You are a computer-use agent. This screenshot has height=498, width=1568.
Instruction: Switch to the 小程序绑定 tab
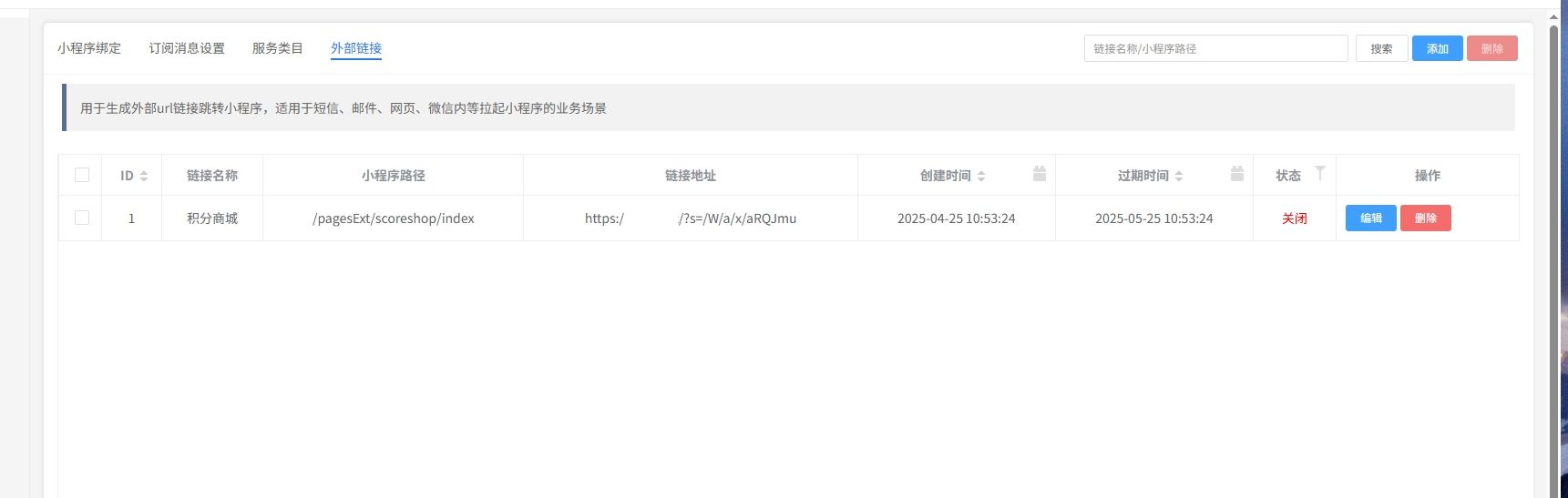tap(89, 48)
